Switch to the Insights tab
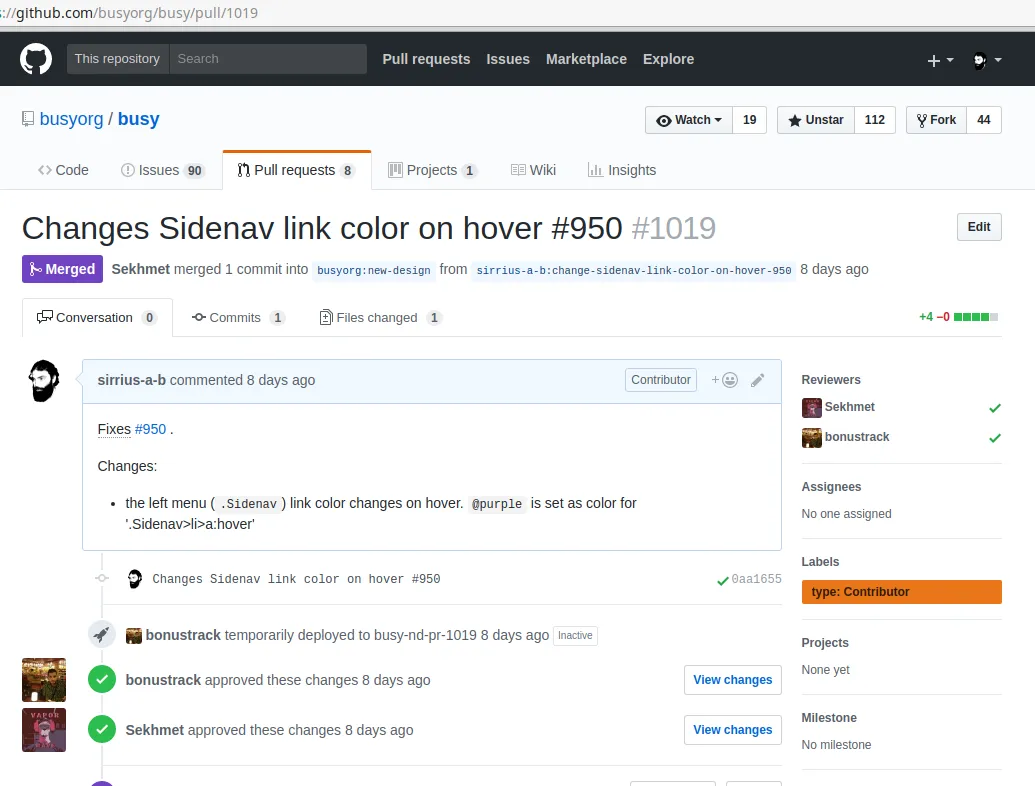The width and height of the screenshot is (1035, 786). click(622, 170)
